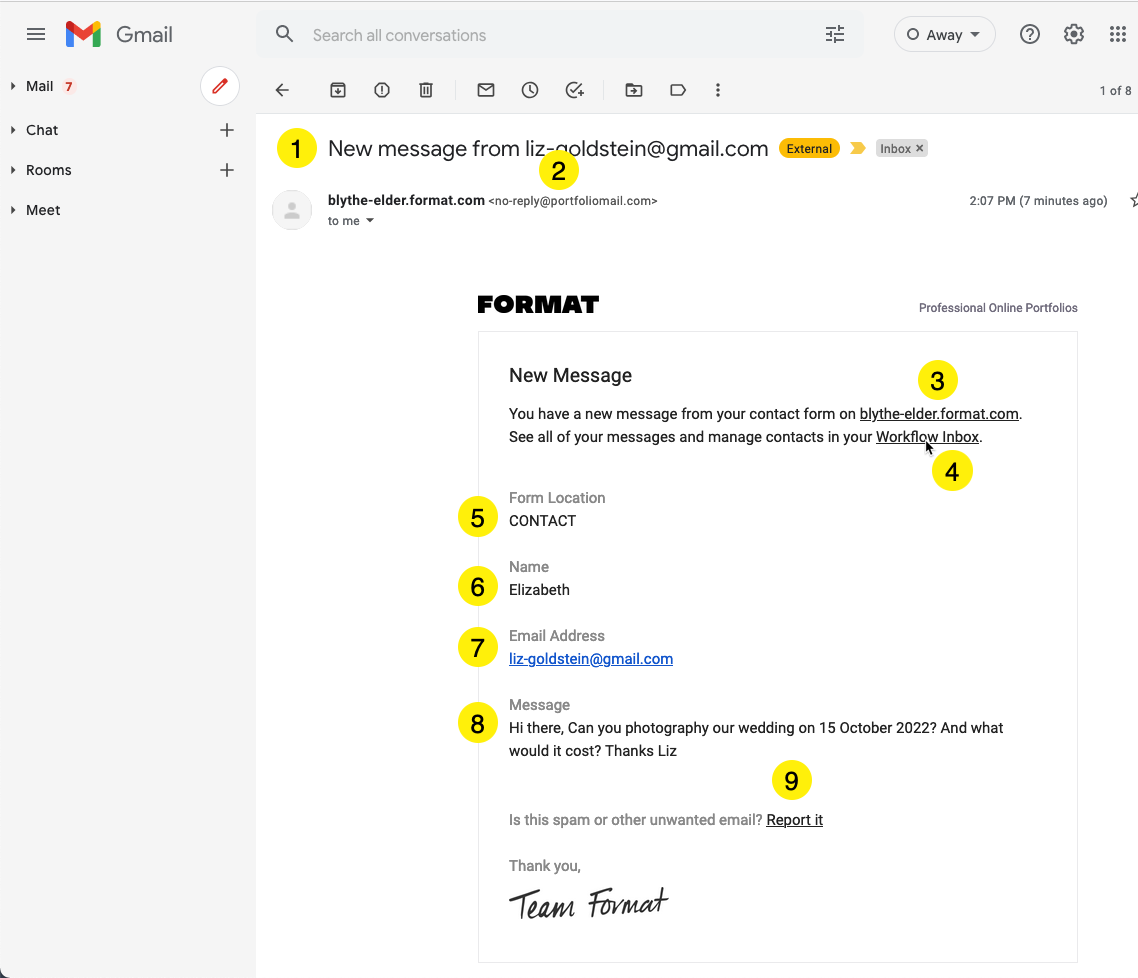Open the Away status dropdown
Screen dimensions: 1138x978
point(944,35)
